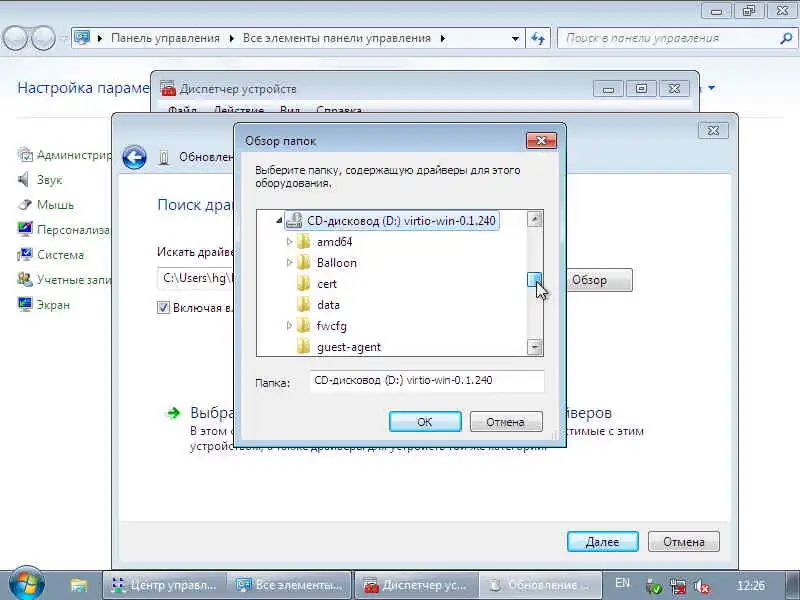Open Персонализация in Control Panel
Image resolution: width=800 pixels, height=600 pixels.
[74, 230]
